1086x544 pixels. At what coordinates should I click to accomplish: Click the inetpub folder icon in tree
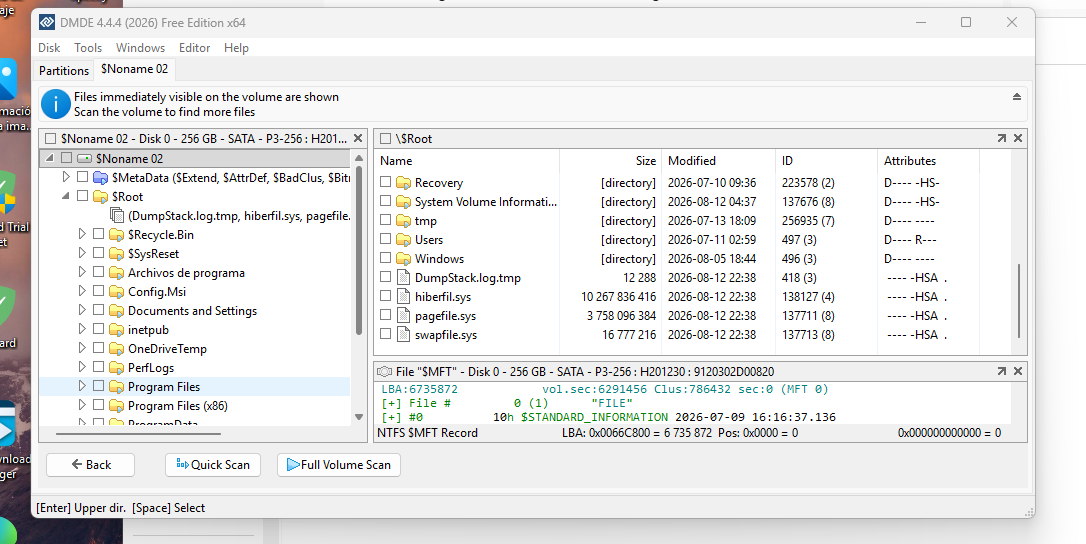[x=116, y=330]
